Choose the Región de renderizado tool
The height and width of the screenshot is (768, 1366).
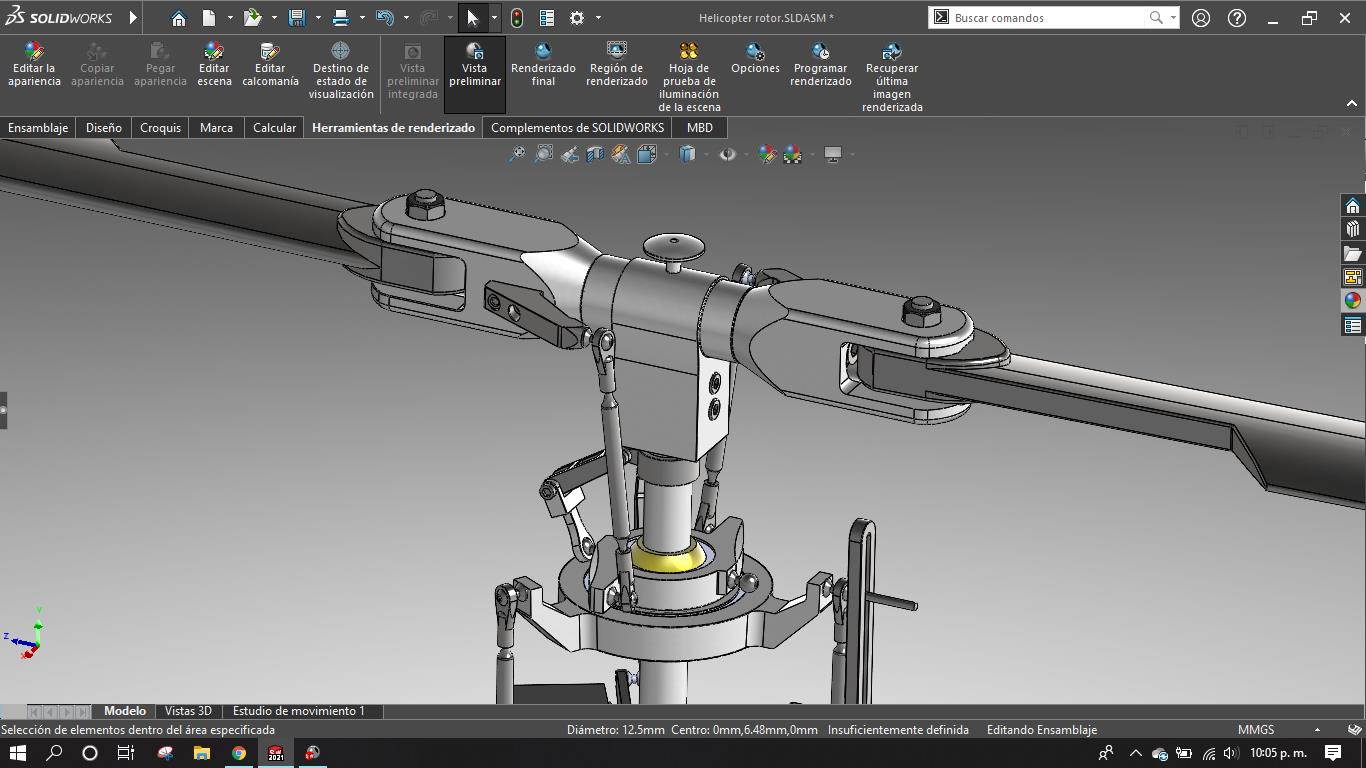pos(617,65)
